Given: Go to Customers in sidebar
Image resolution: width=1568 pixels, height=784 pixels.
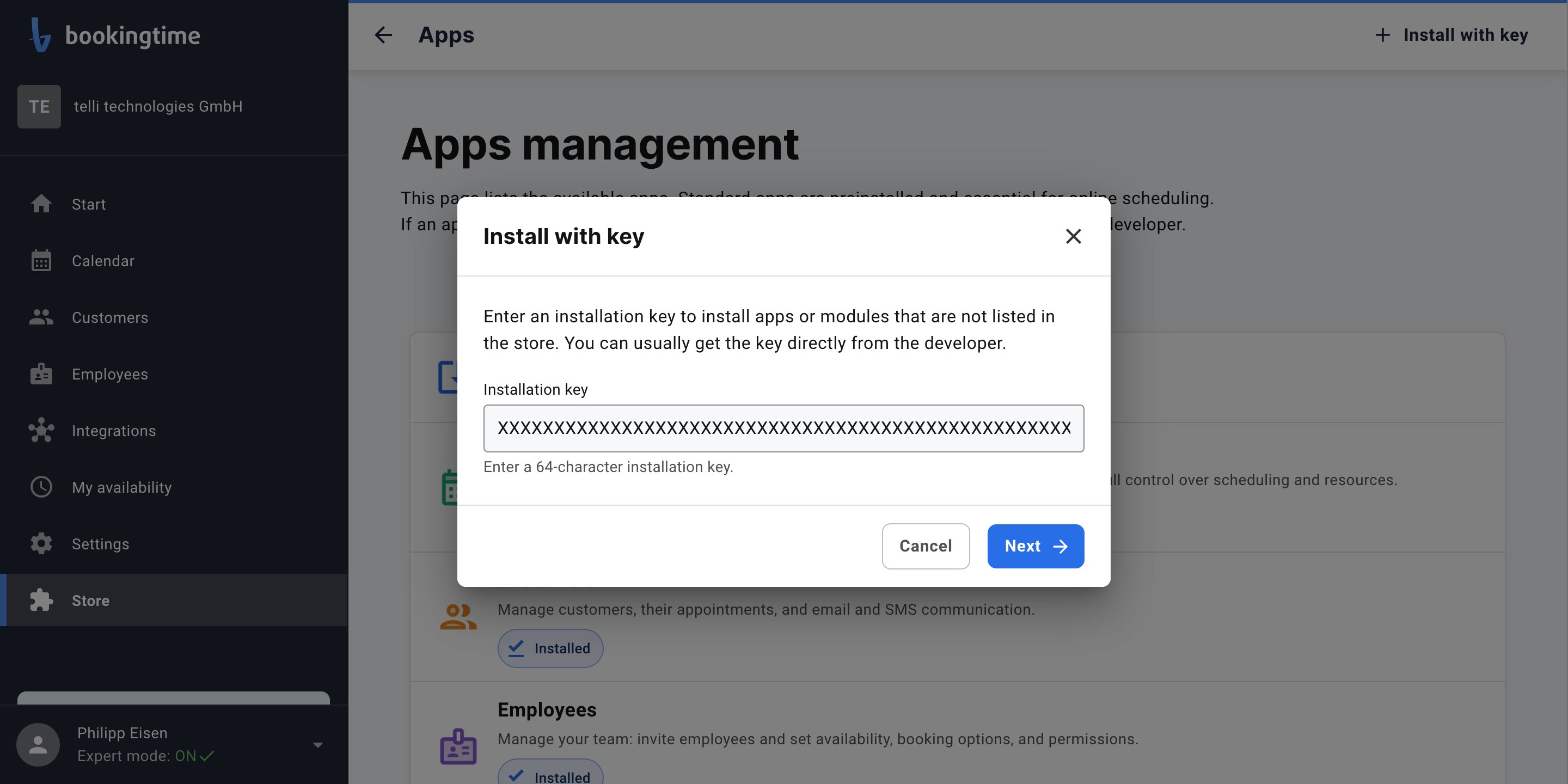Looking at the screenshot, I should coord(174,317).
